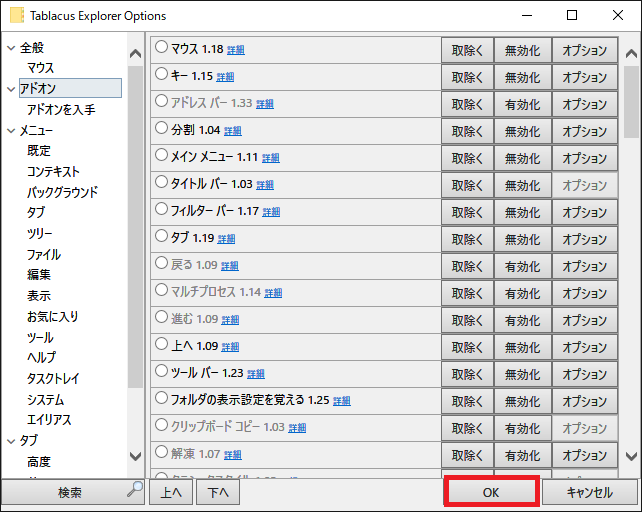Screen dimensions: 642x512
Task: Open the お気に入り tree item
Action: pyautogui.click(x=52, y=317)
